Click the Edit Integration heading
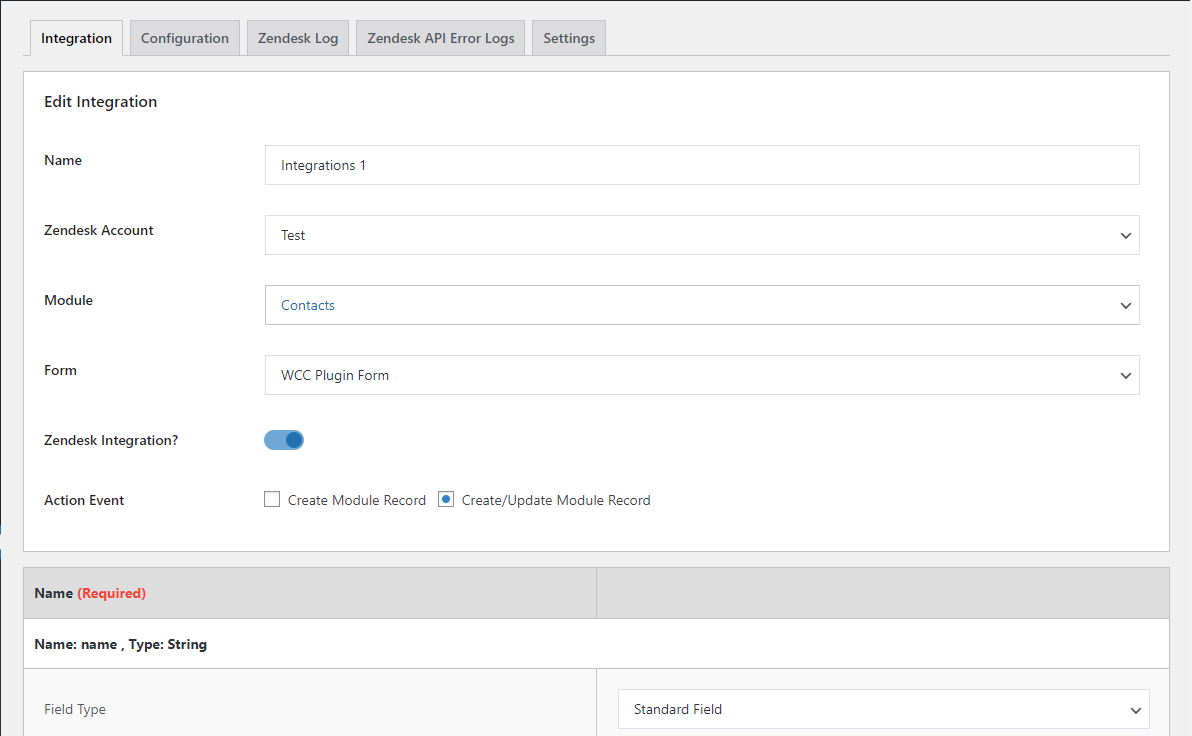Screen dimensions: 1192x736 (x=100, y=102)
